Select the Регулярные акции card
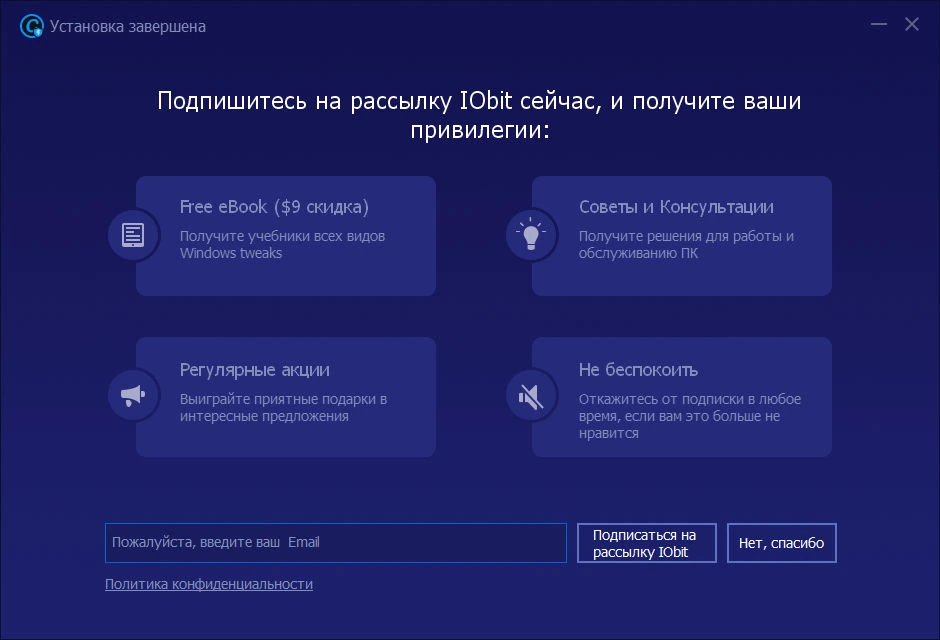 point(286,397)
